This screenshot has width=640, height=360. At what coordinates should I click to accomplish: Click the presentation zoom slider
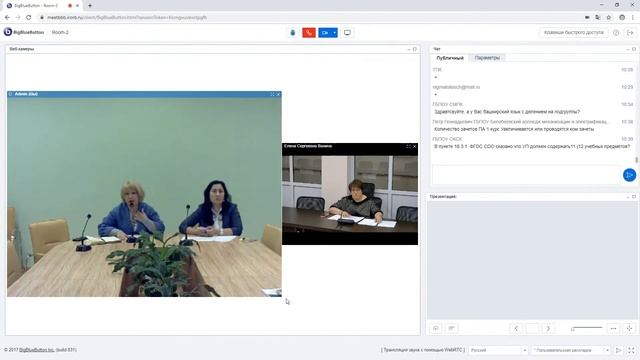587,328
